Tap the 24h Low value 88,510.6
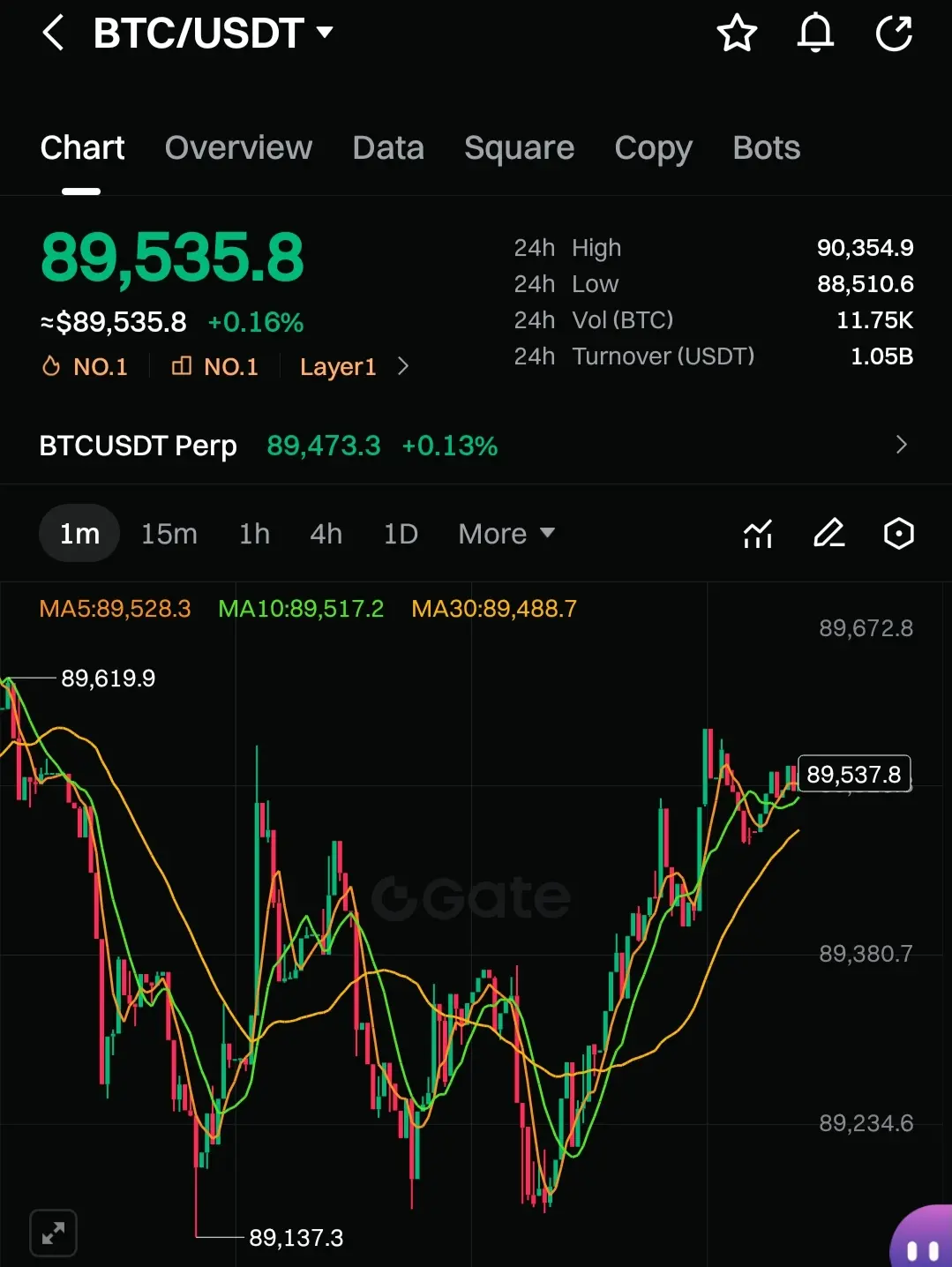Screen dimensions: 952x1267 pyautogui.click(x=865, y=284)
